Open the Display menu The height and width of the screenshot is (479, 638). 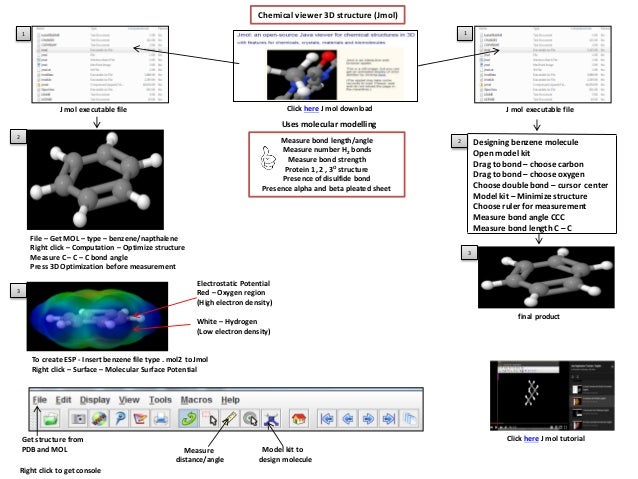click(95, 400)
